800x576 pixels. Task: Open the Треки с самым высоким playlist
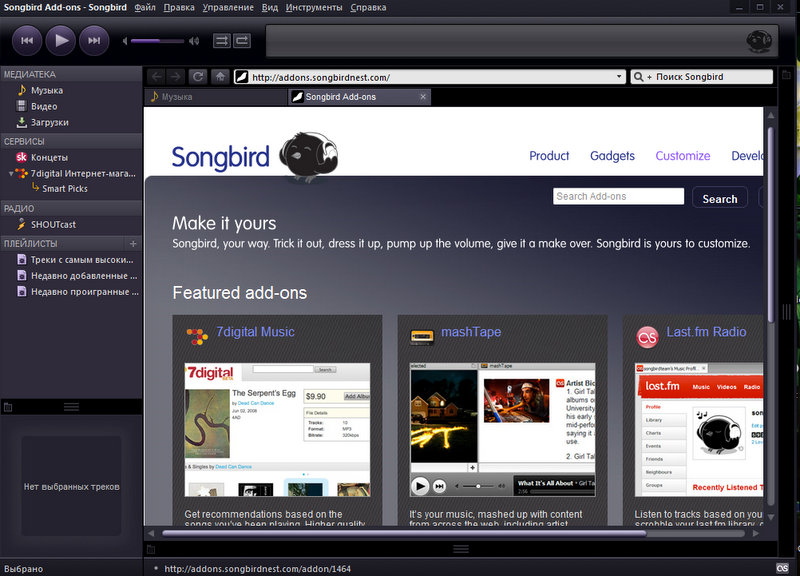82,260
